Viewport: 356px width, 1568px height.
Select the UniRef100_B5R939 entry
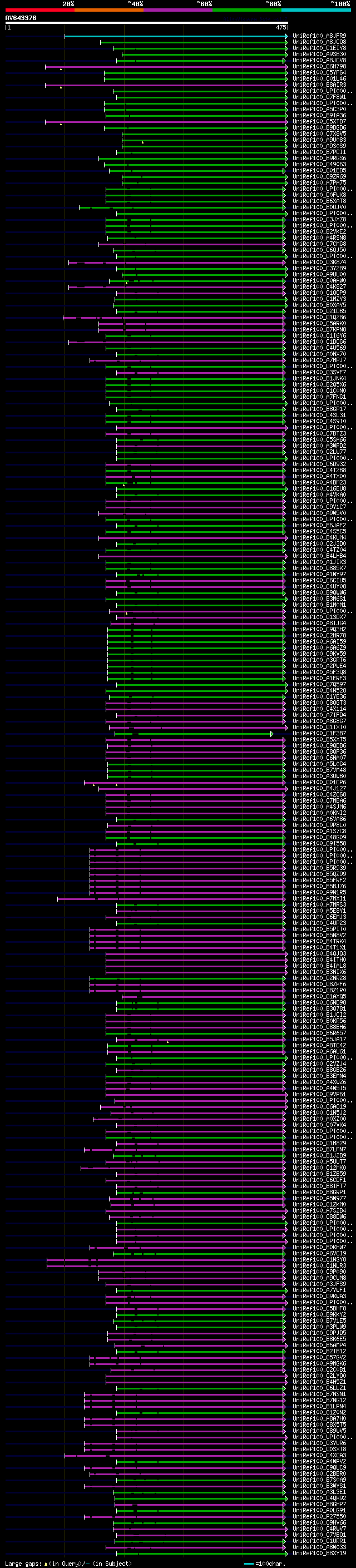coord(319,868)
